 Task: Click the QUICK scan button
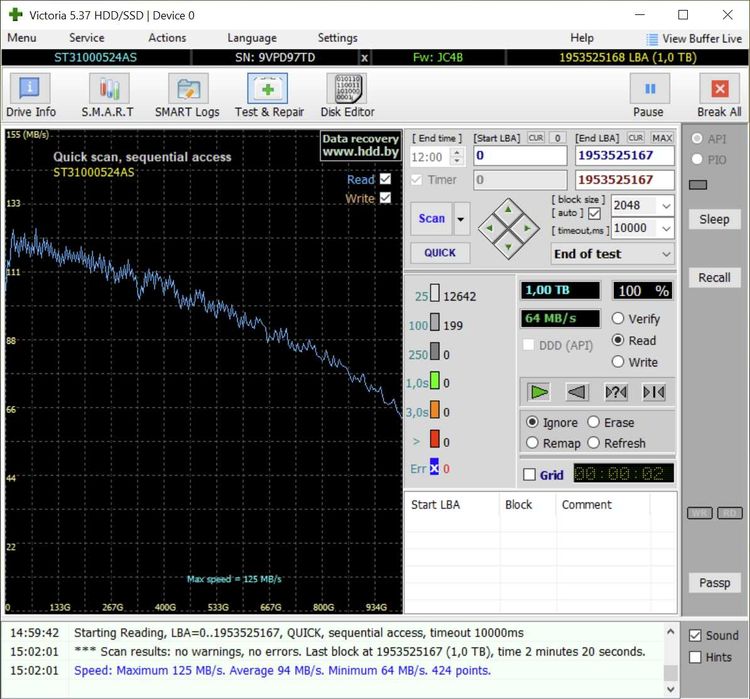(x=439, y=253)
